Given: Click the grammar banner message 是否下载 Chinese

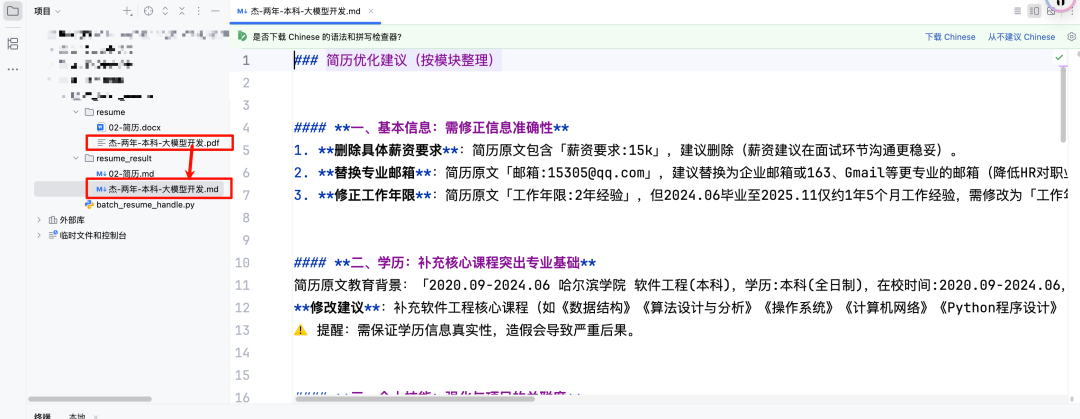Looking at the screenshot, I should click(x=327, y=37).
